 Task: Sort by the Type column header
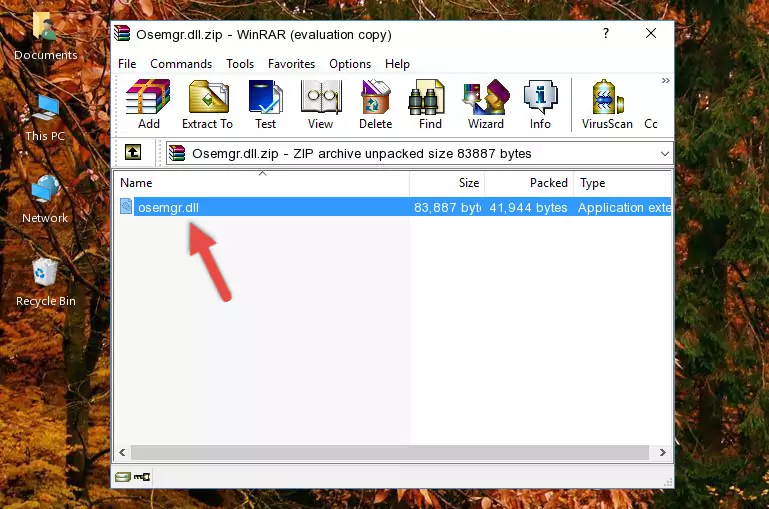coord(622,183)
